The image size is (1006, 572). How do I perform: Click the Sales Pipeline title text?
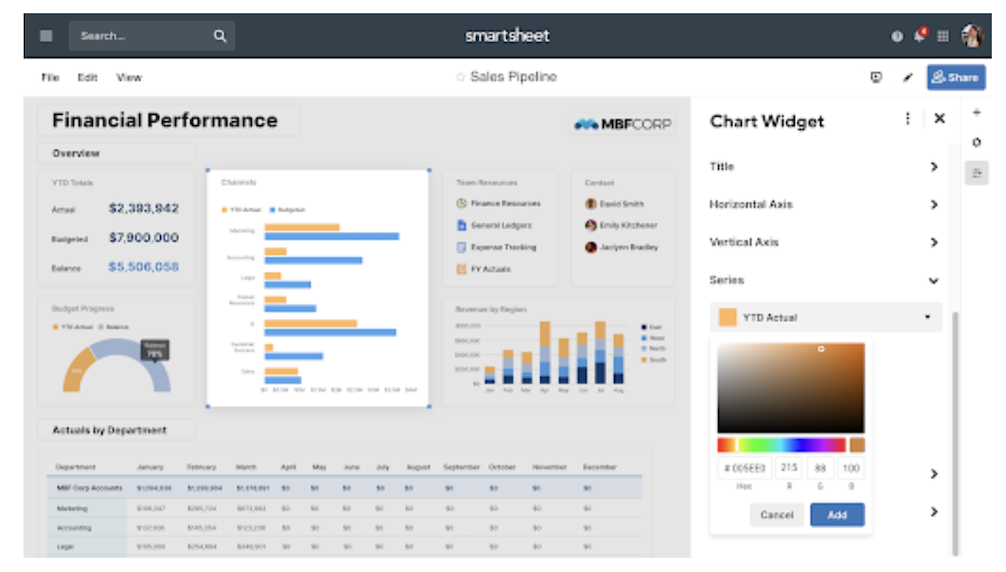(513, 77)
